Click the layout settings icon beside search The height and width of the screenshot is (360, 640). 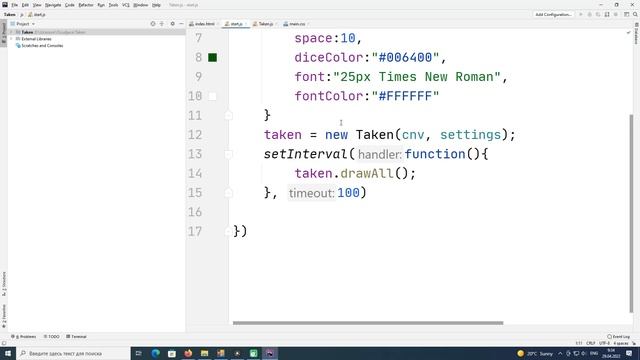click(x=626, y=14)
